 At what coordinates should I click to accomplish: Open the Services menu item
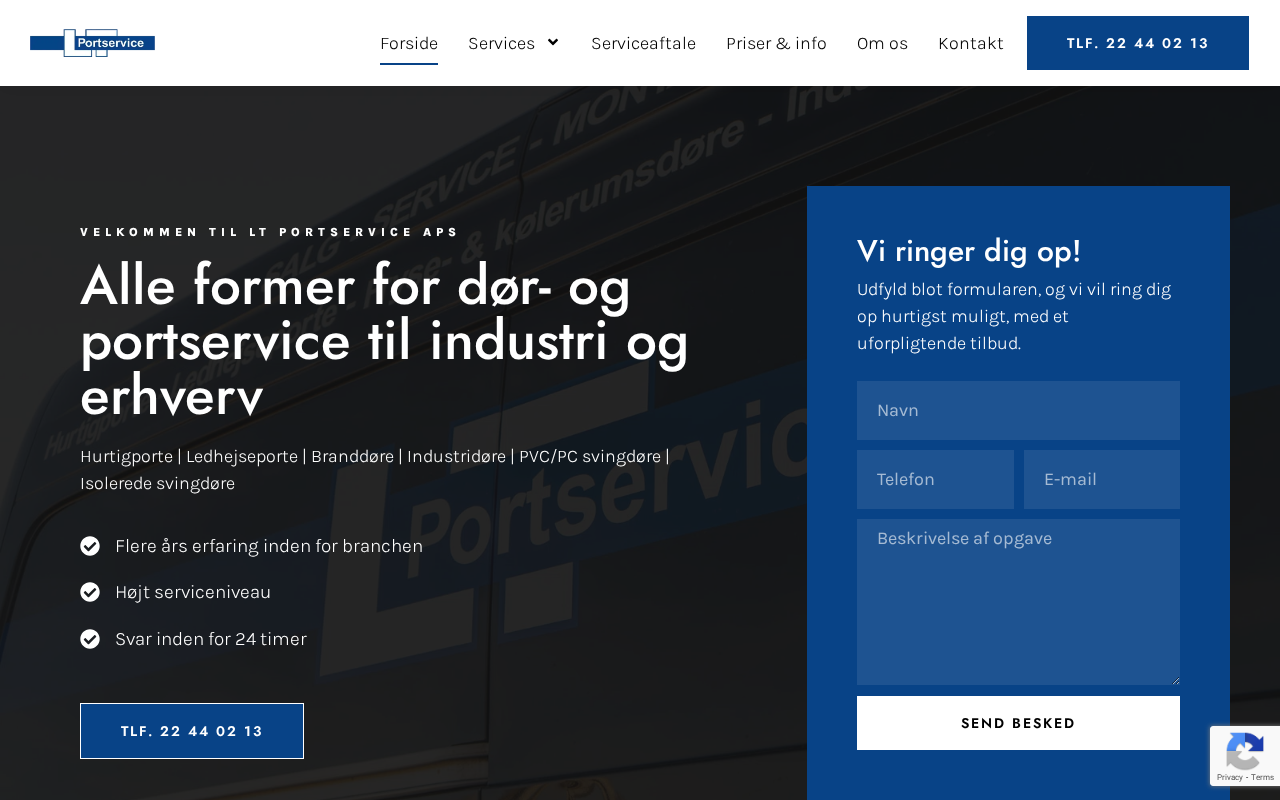501,43
